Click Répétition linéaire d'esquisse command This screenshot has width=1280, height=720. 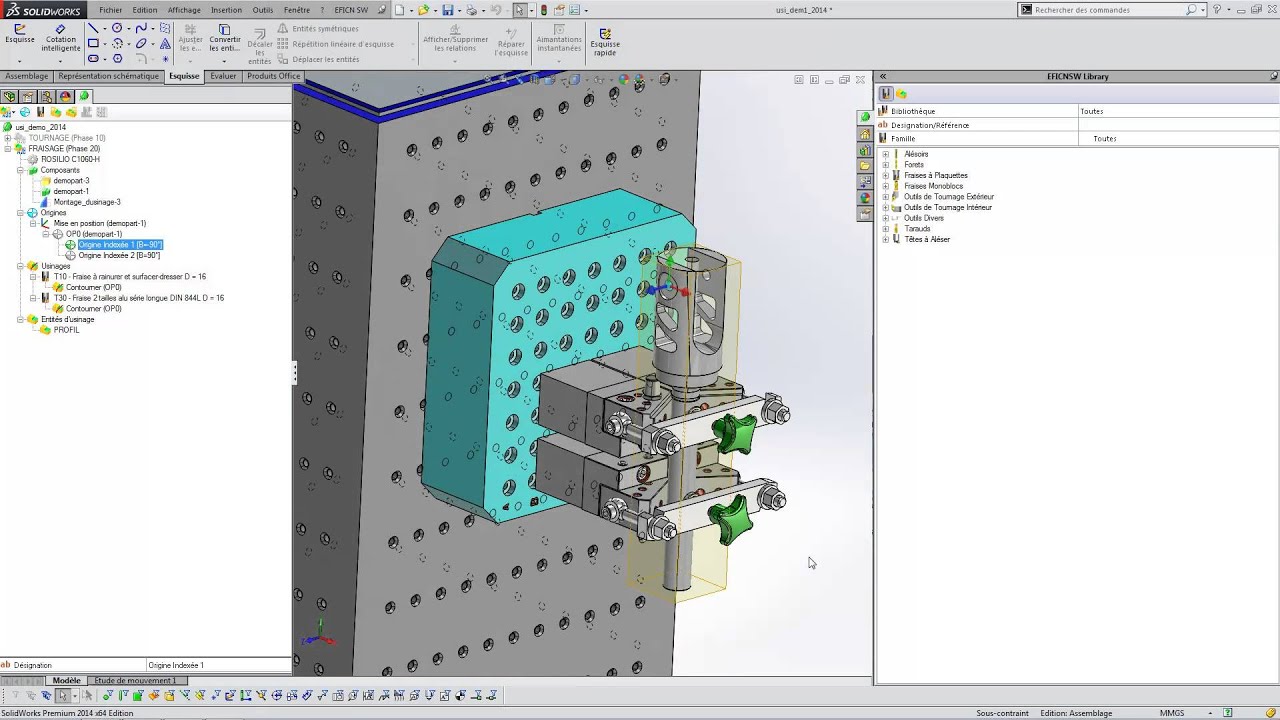click(335, 44)
